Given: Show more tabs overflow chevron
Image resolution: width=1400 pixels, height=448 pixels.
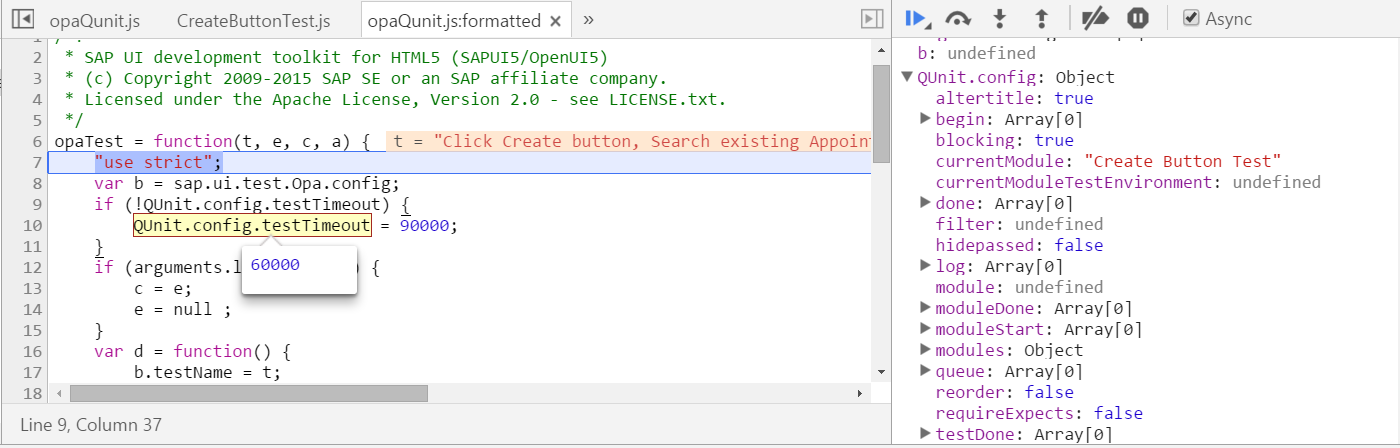Looking at the screenshot, I should click(x=589, y=19).
